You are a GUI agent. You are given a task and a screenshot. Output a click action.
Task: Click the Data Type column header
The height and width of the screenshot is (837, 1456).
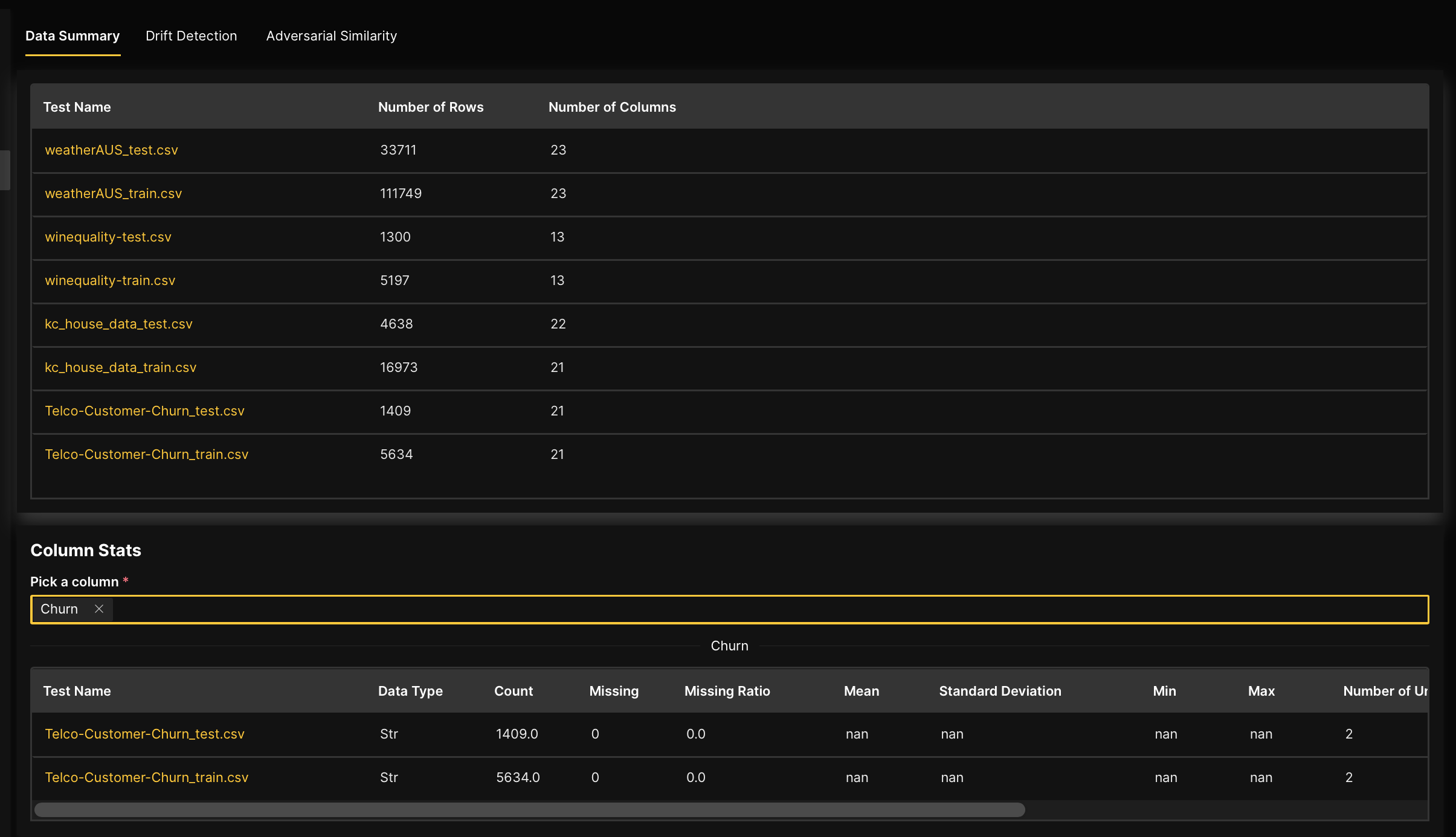click(410, 691)
